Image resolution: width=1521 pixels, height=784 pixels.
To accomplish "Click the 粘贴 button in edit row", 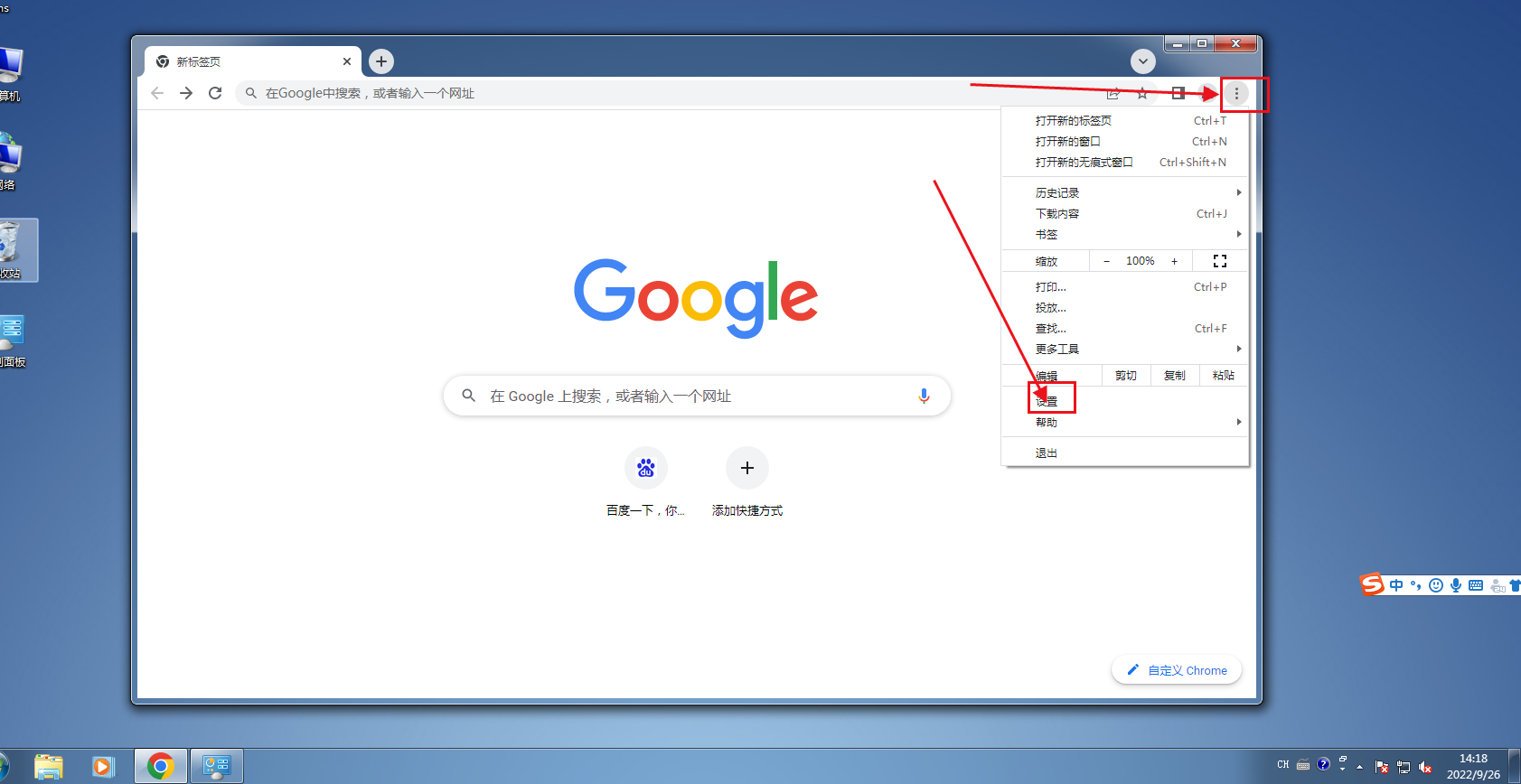I will point(1224,376).
